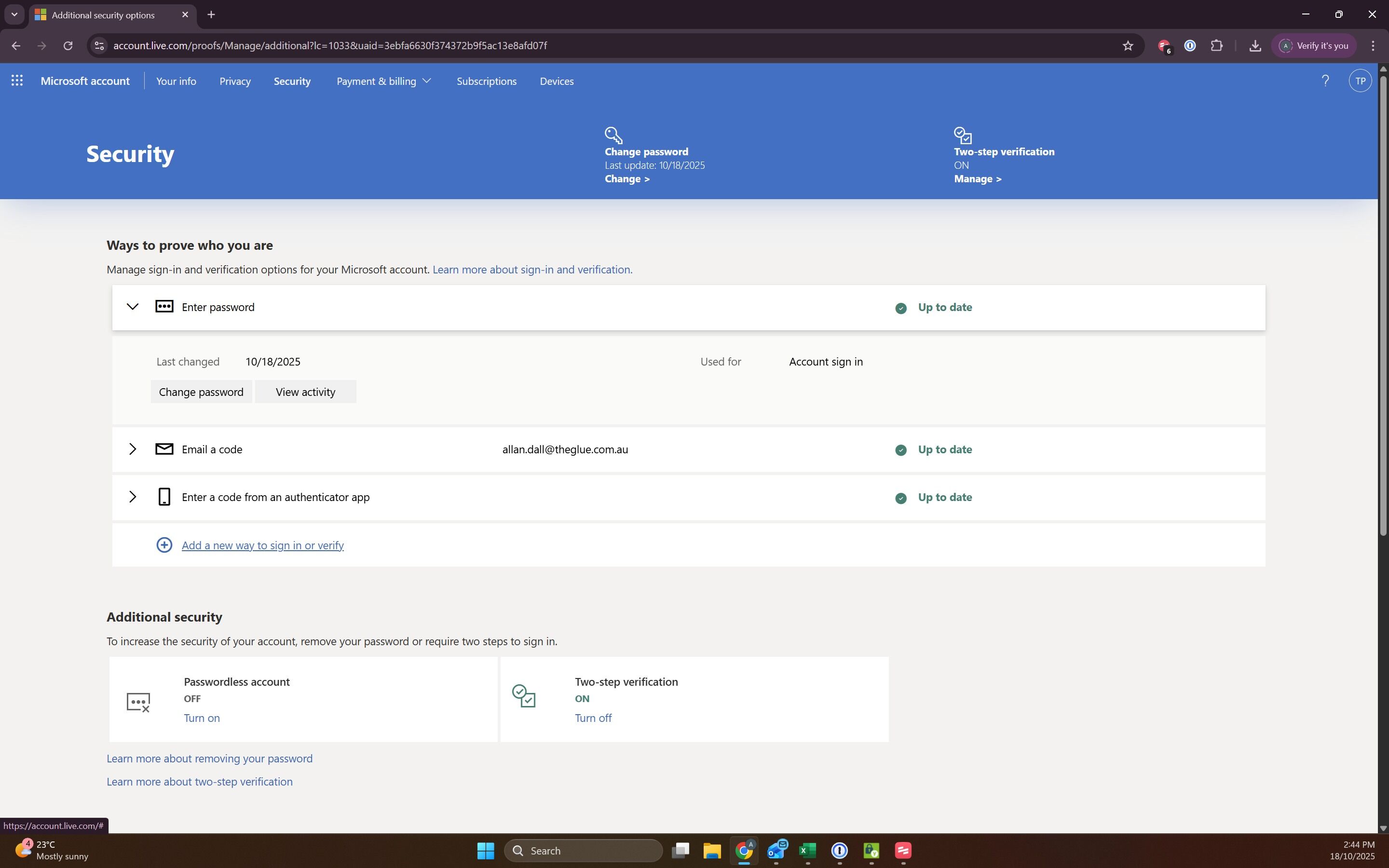The image size is (1389, 868).
Task: Open the TP account profile avatar
Action: coord(1360,81)
